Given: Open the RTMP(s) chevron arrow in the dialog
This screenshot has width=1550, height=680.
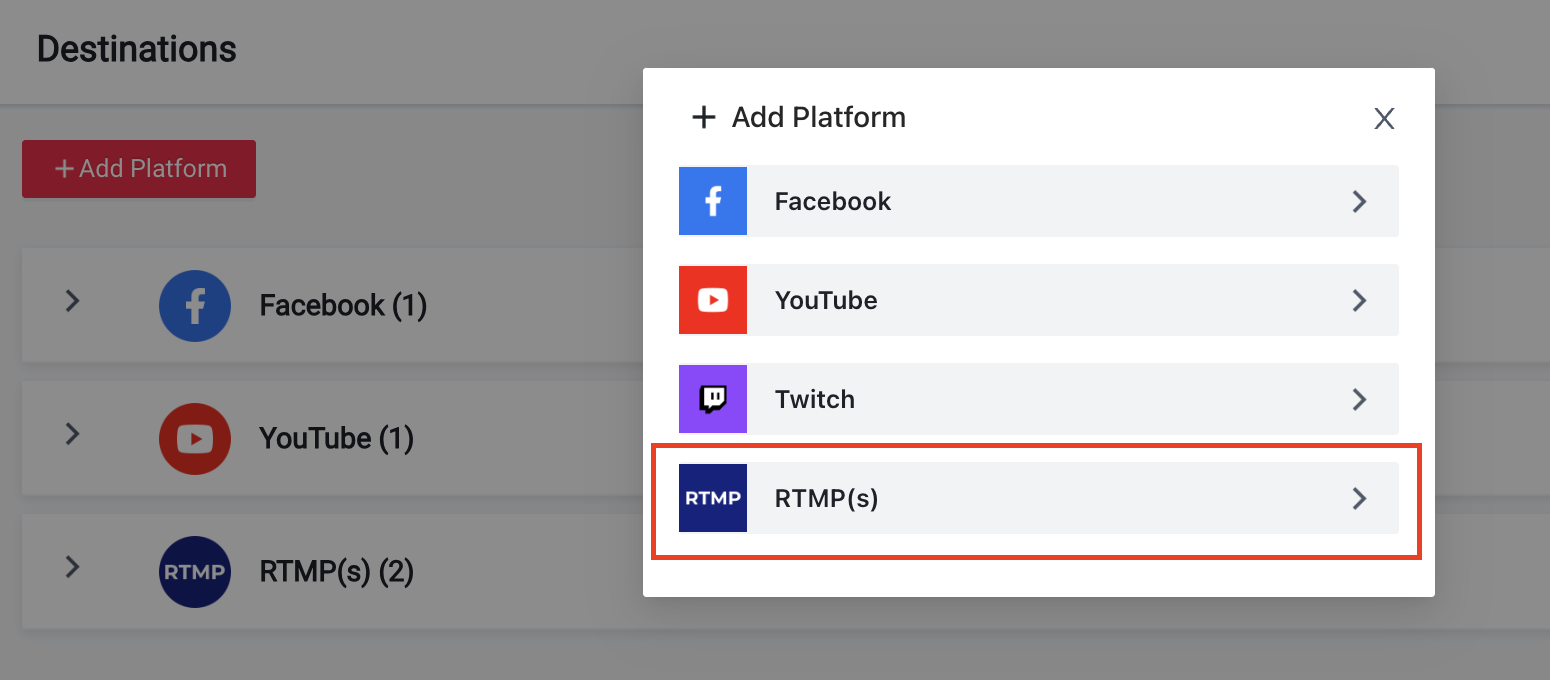Looking at the screenshot, I should (1359, 498).
